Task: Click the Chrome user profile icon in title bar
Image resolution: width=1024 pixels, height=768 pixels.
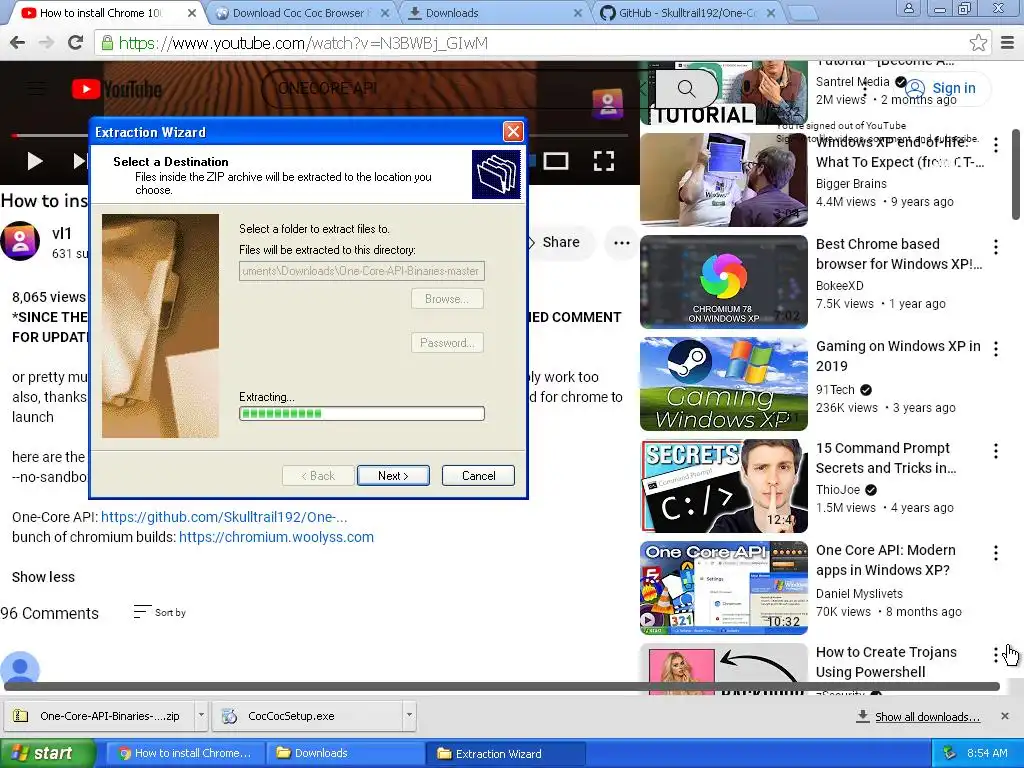Action: coord(908,8)
